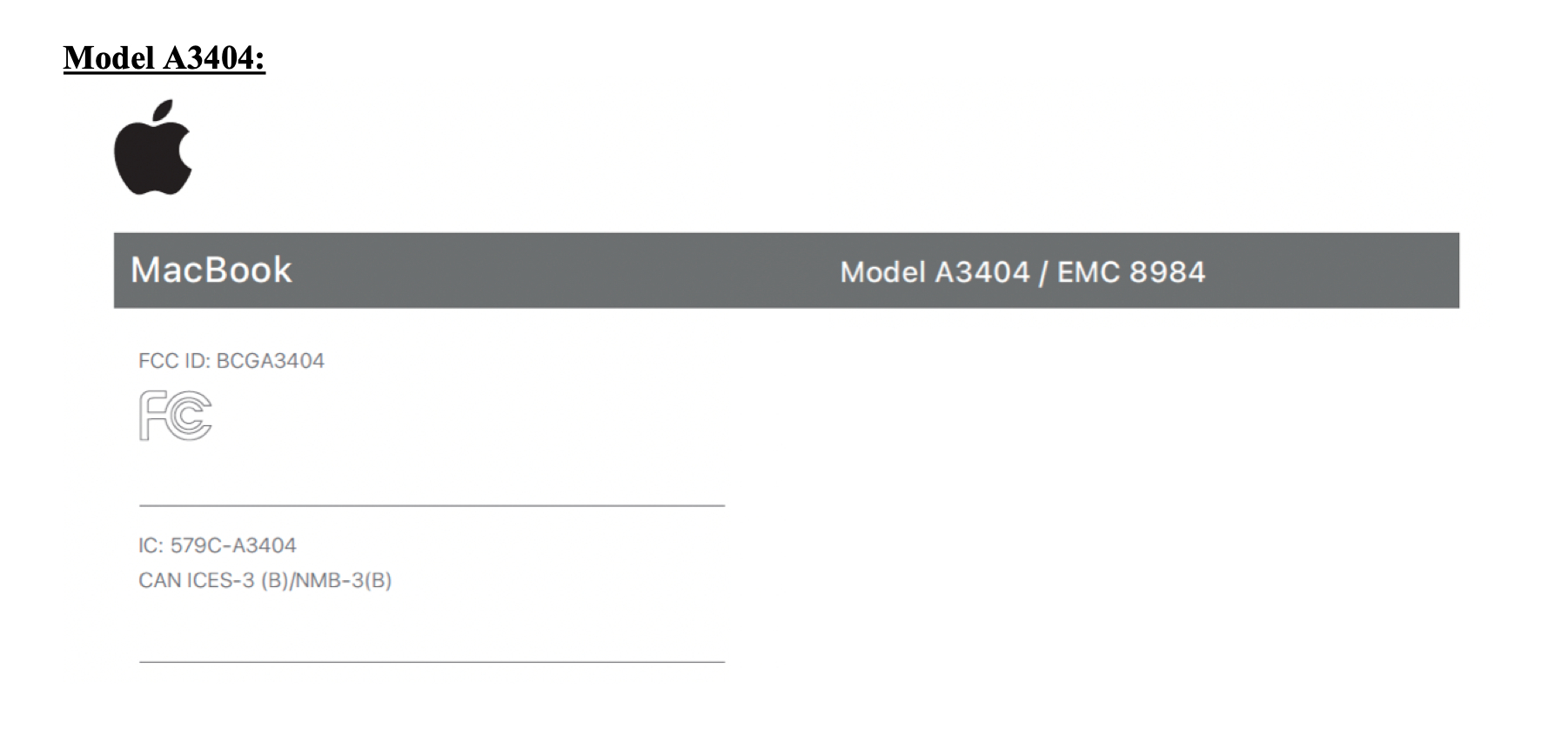Screen dimensions: 1568x741
Task: Select the nested C letters of the FCC mark
Action: coord(189,416)
